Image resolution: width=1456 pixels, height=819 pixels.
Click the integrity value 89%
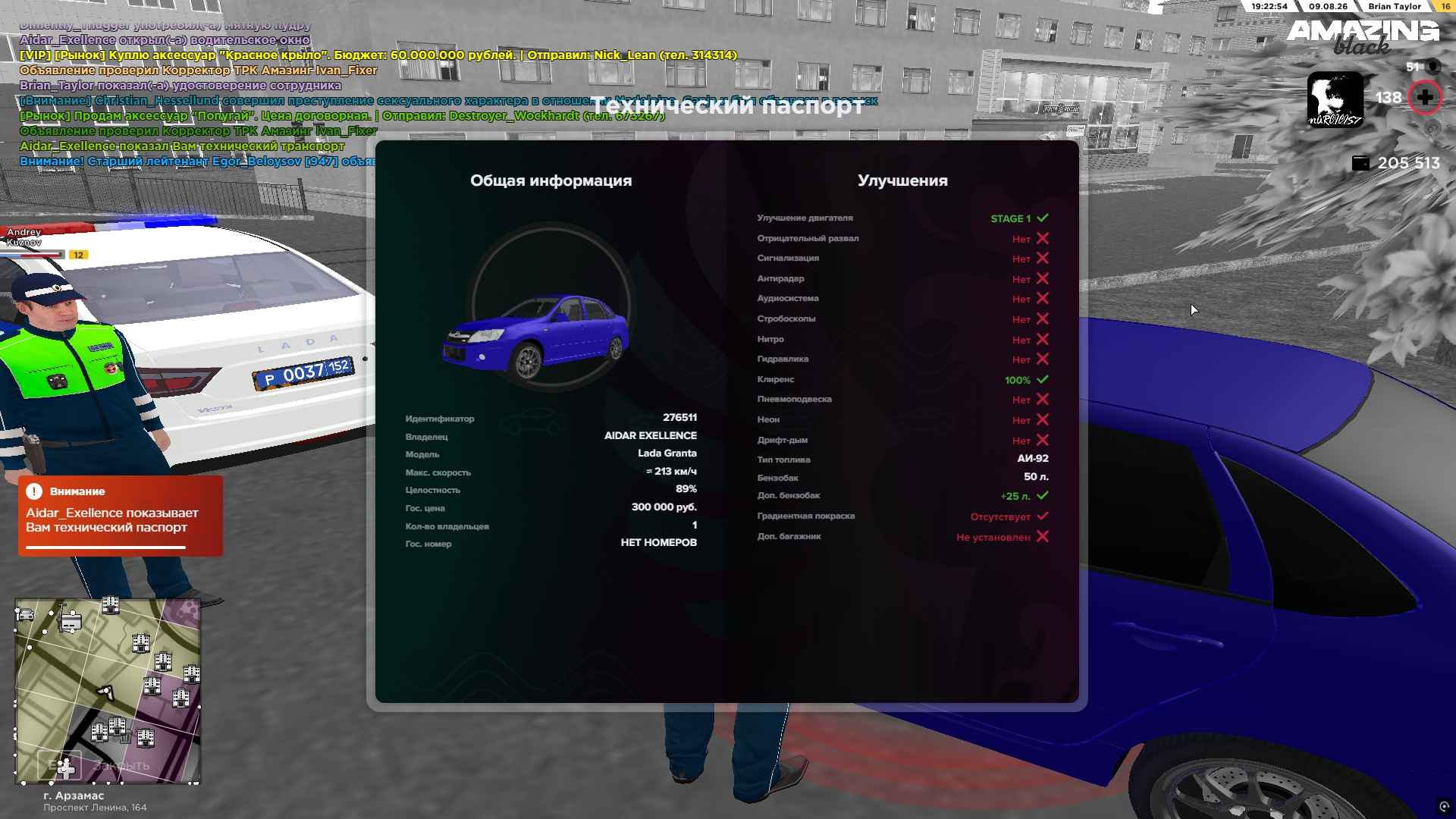tap(686, 489)
